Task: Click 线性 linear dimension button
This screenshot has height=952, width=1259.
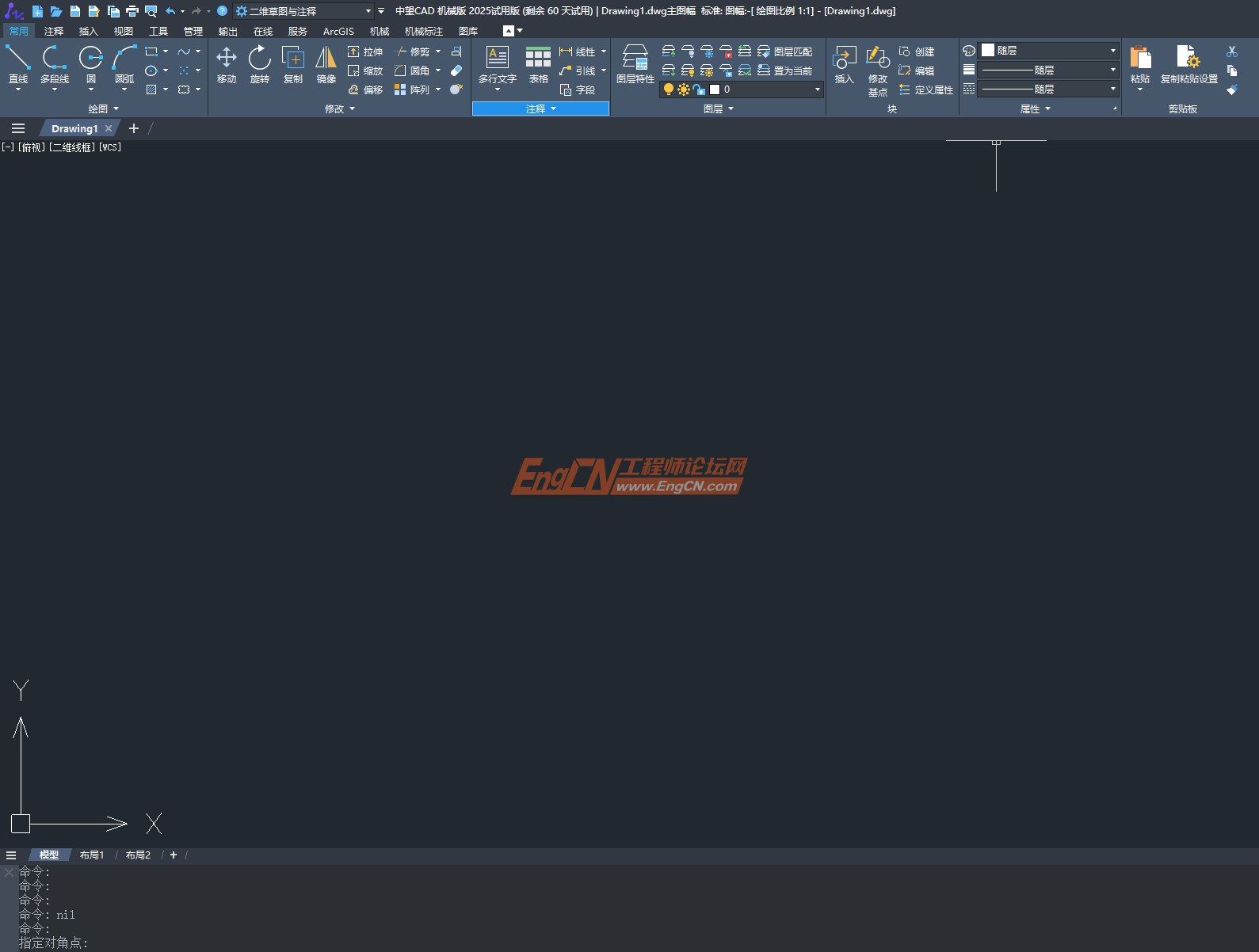Action: point(578,51)
